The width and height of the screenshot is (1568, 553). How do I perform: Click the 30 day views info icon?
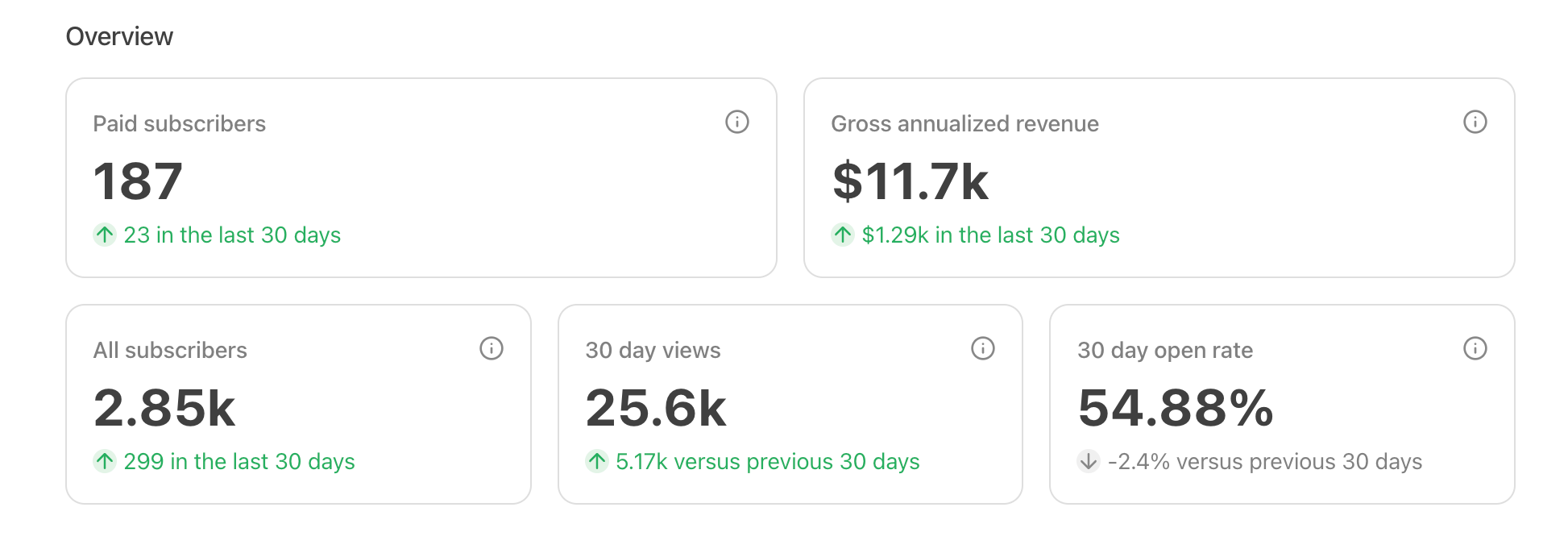point(982,348)
